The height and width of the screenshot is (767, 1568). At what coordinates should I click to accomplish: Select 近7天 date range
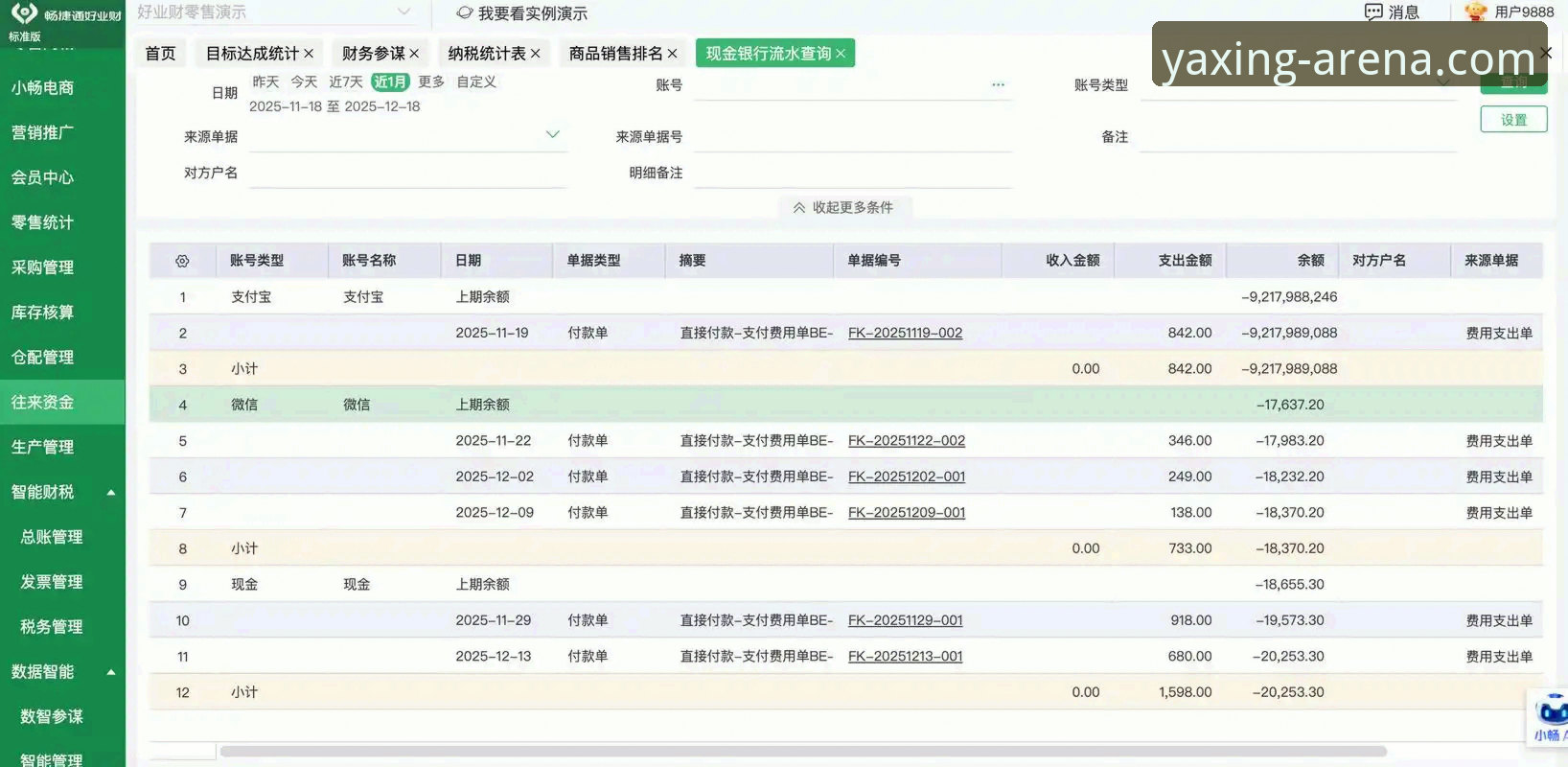346,82
